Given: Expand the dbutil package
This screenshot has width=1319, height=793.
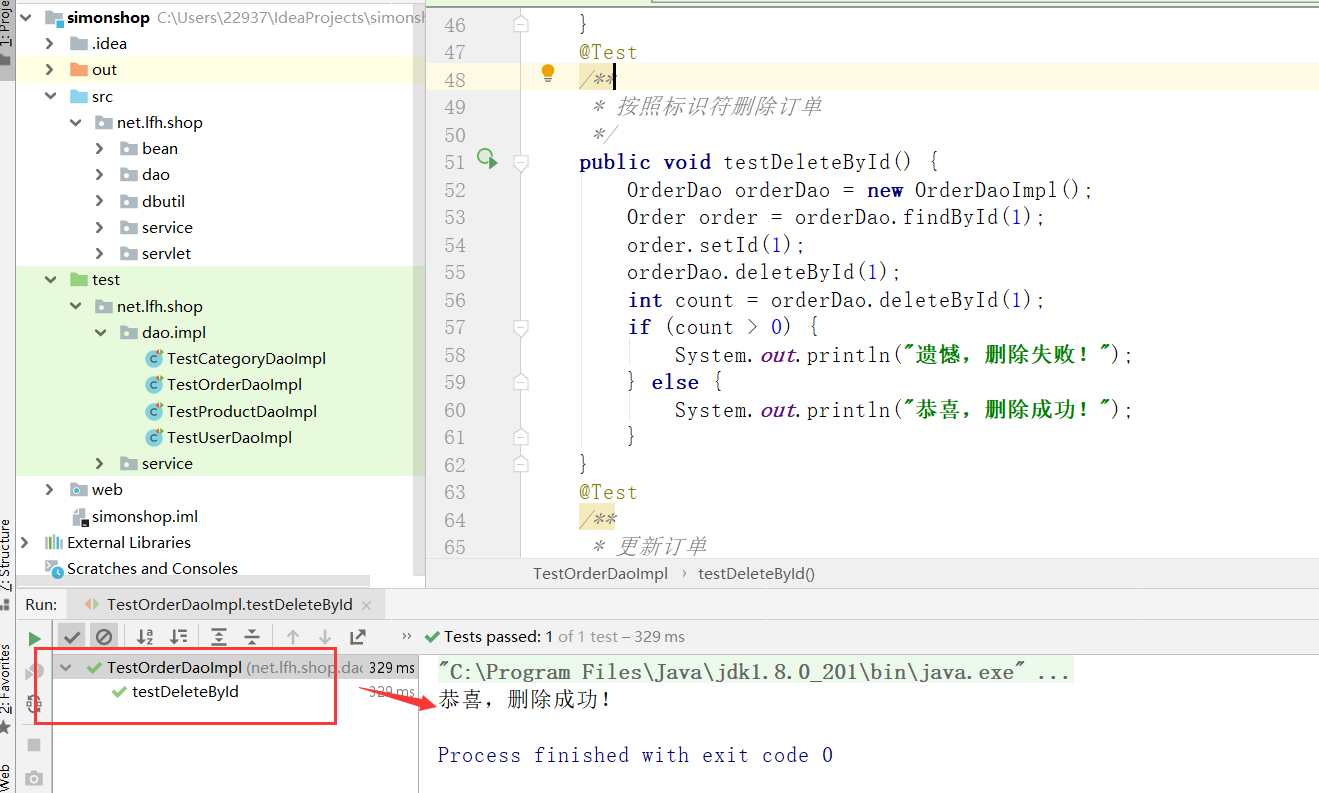Looking at the screenshot, I should pos(99,201).
